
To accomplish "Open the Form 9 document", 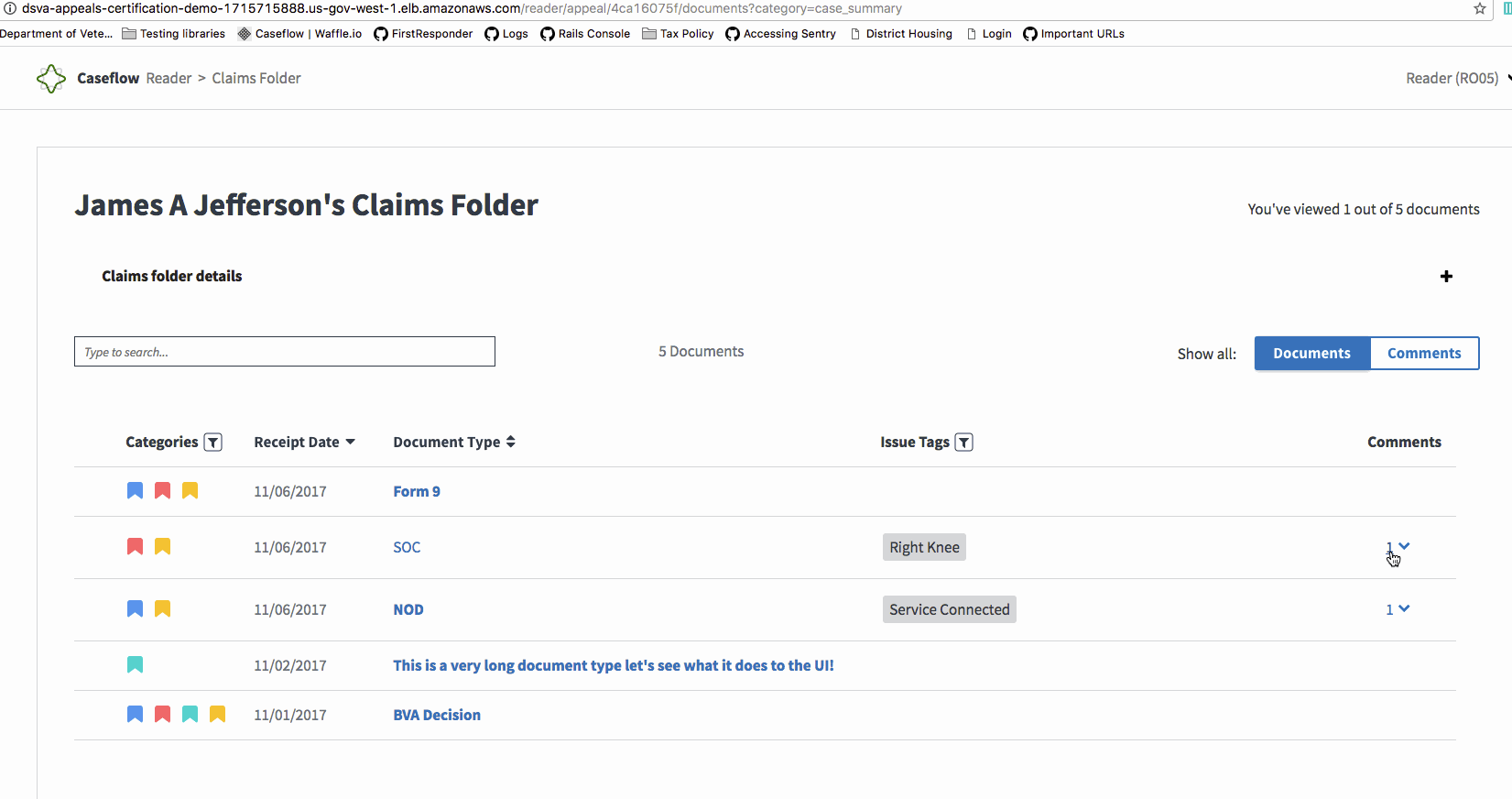I will pos(417,492).
